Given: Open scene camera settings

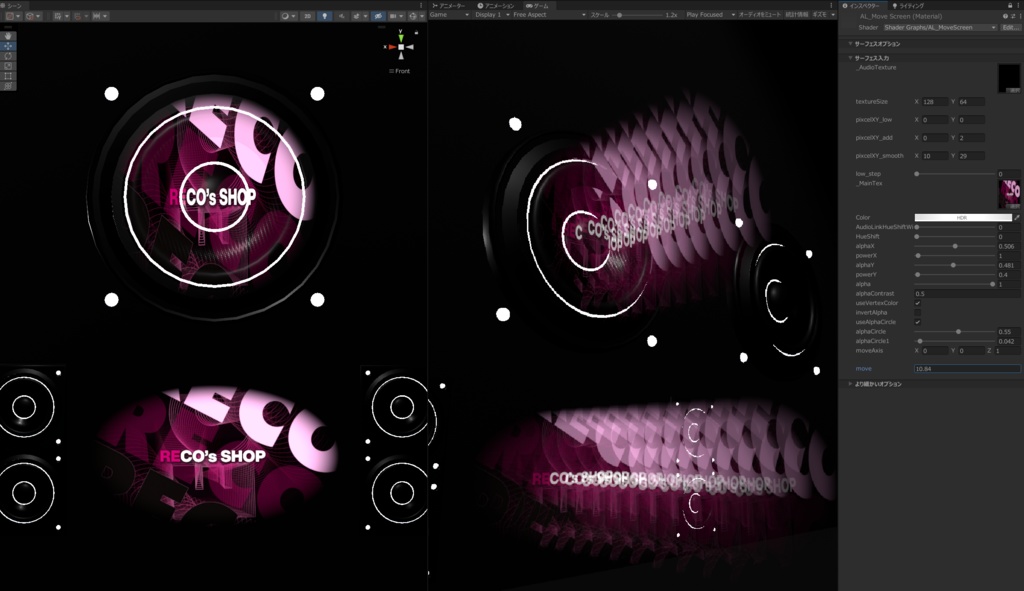Looking at the screenshot, I should [x=395, y=16].
